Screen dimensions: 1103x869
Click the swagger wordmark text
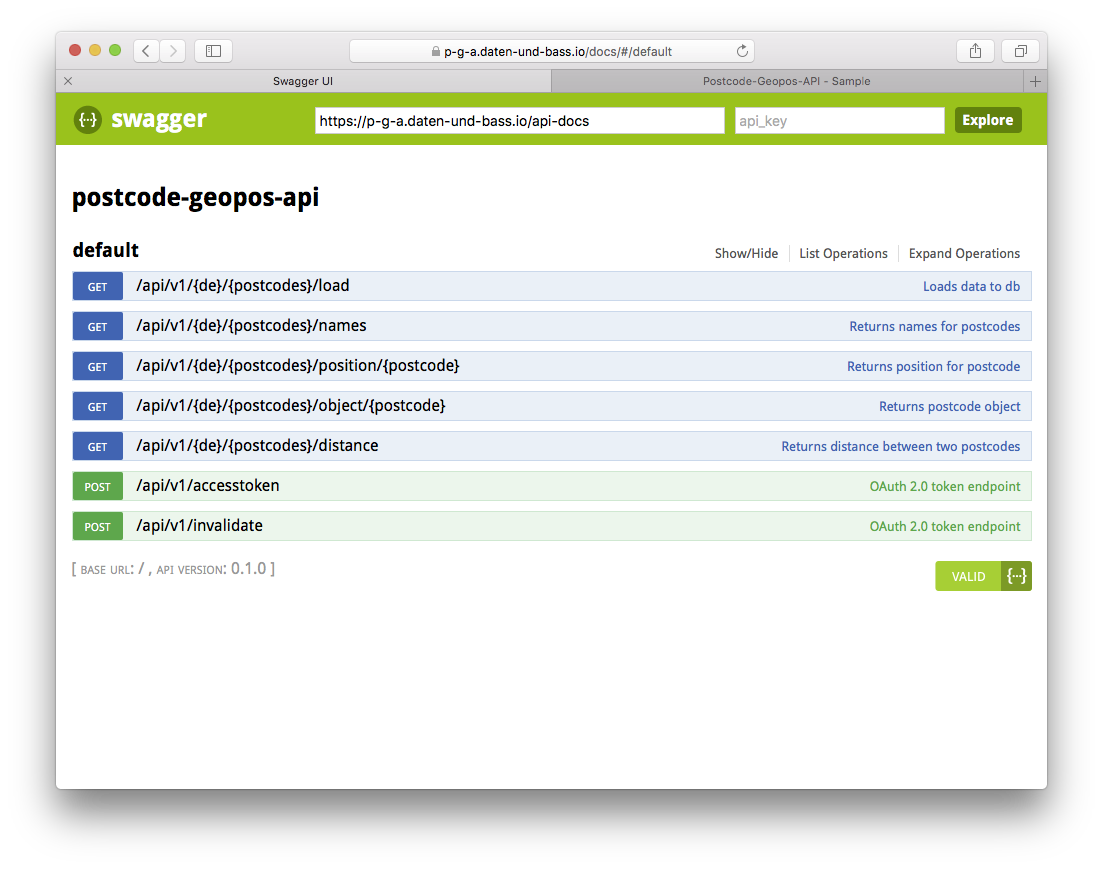159,120
